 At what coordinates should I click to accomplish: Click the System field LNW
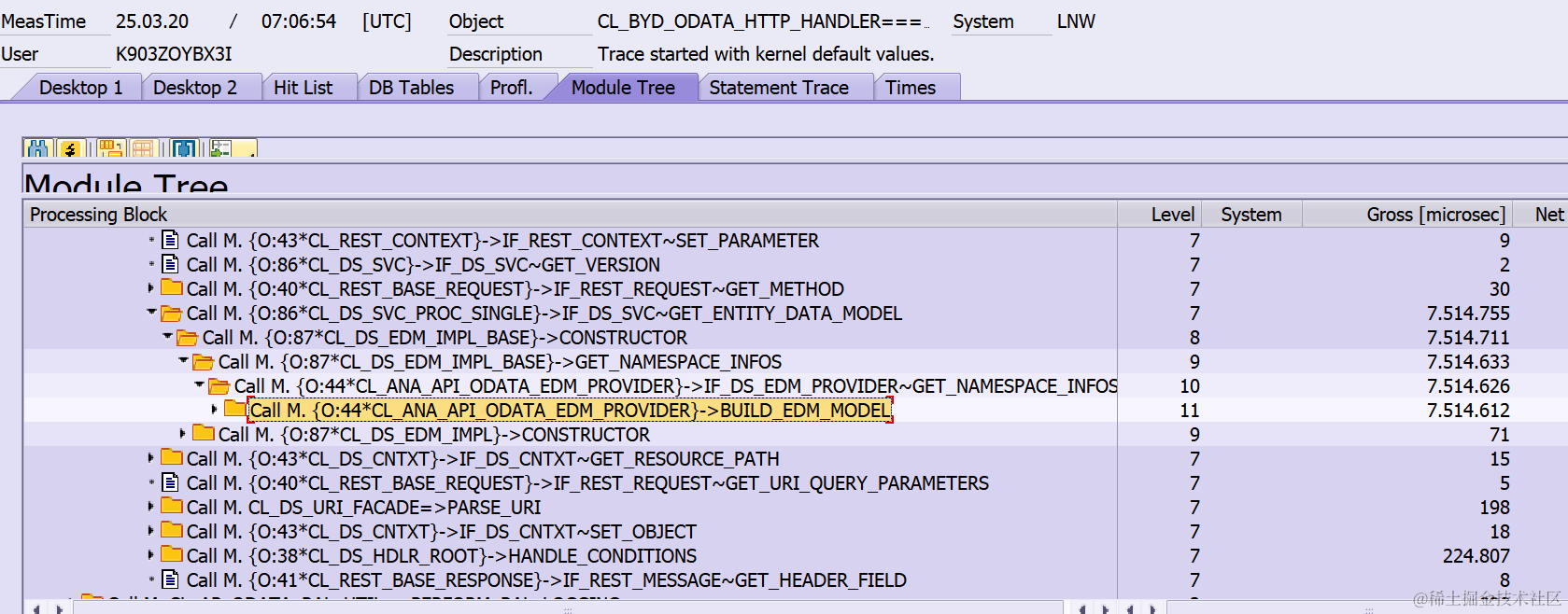click(x=1076, y=21)
